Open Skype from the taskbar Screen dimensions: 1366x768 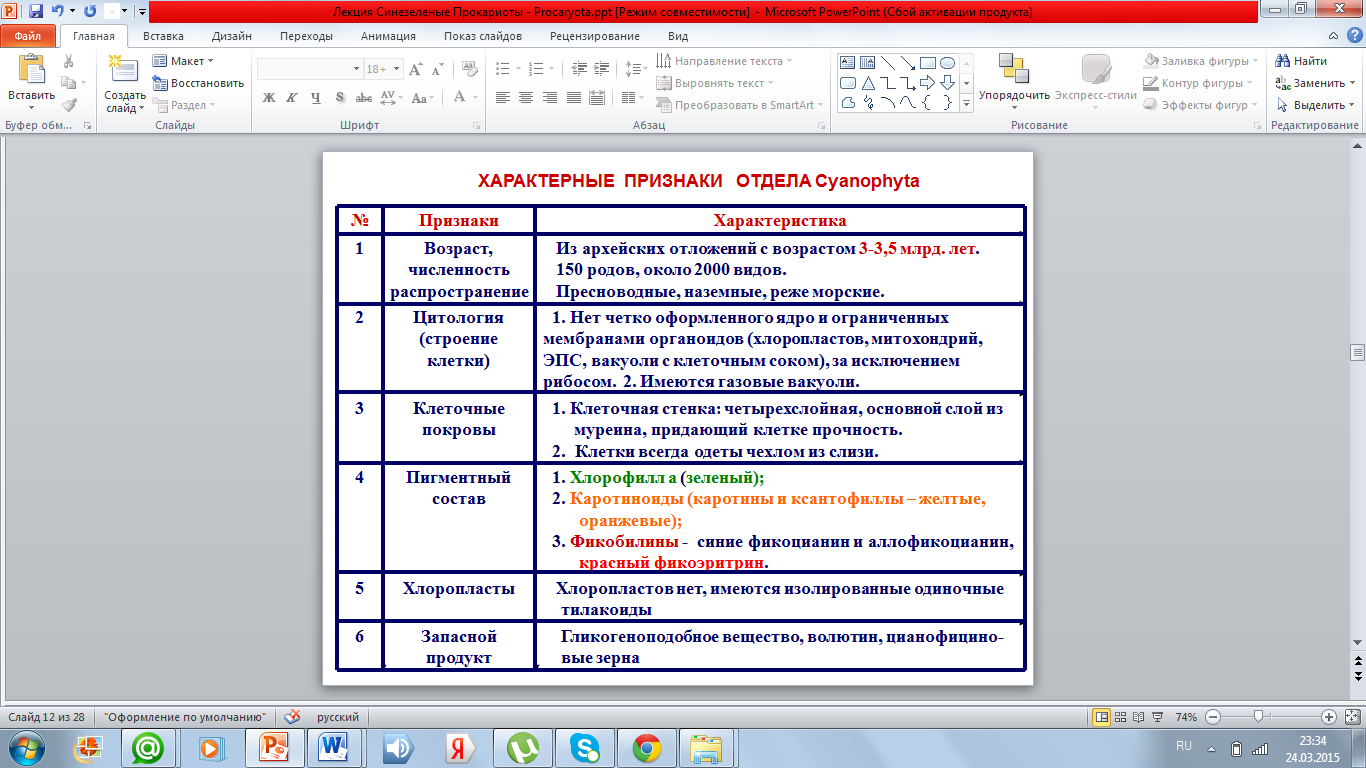point(585,747)
